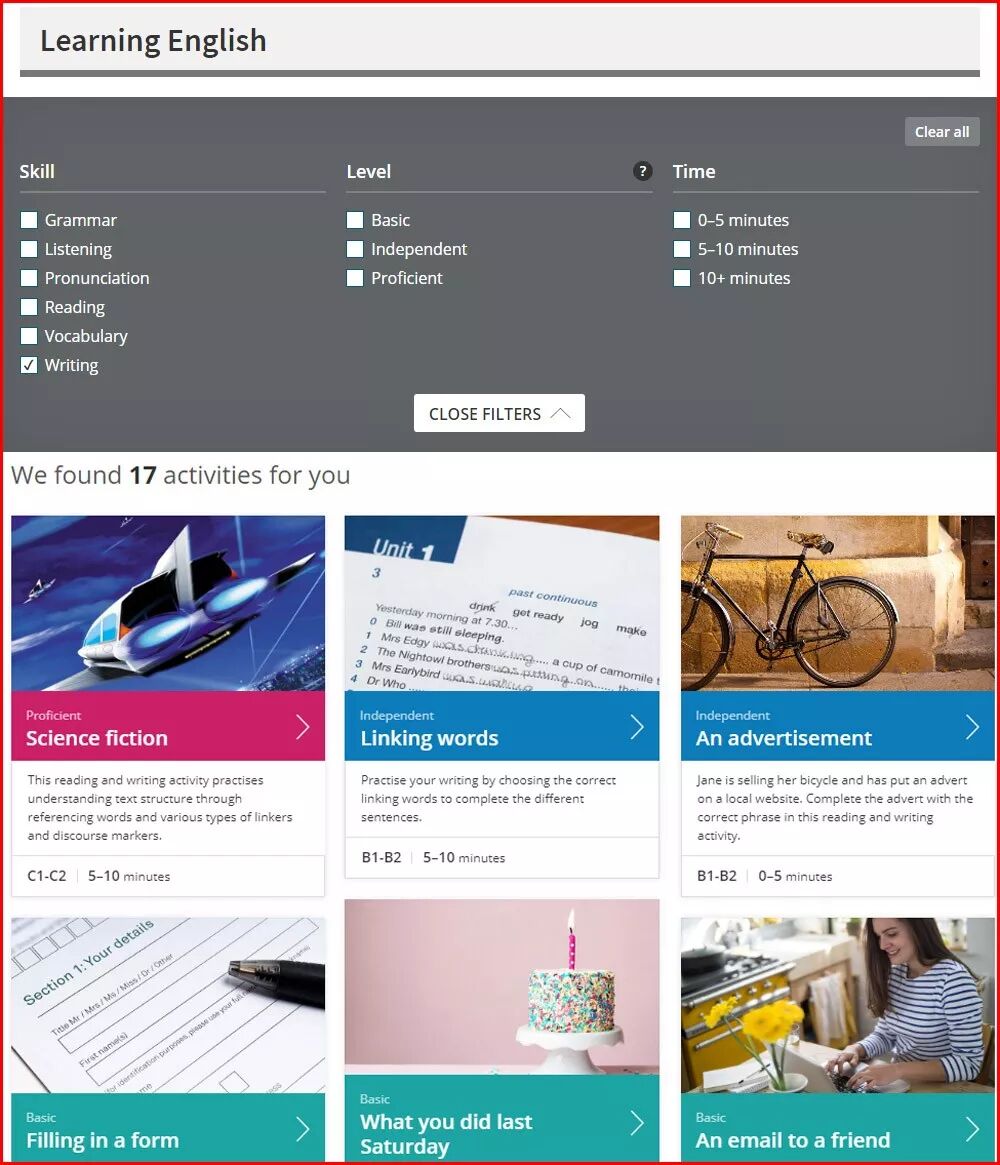Click the bicycle advertisement thumbnail
This screenshot has height=1165, width=1000.
click(837, 603)
